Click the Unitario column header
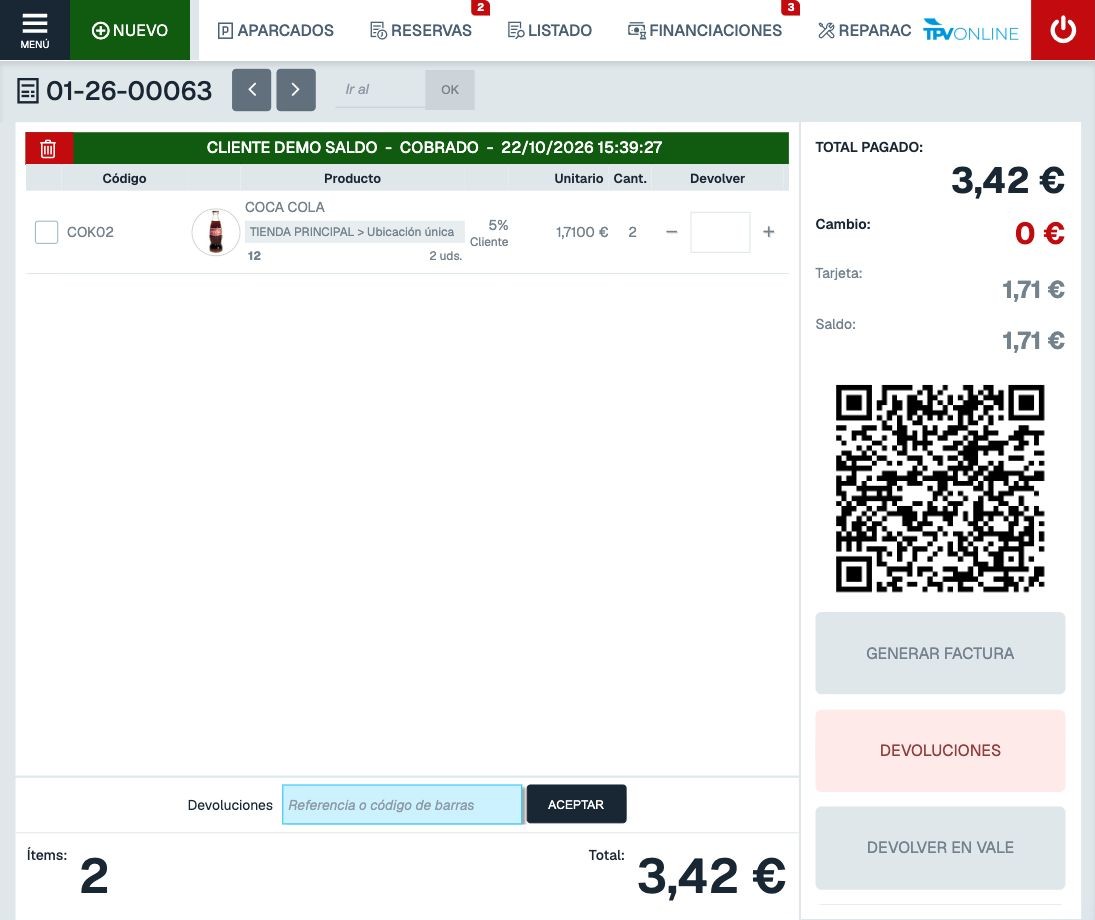1095x920 pixels. click(x=578, y=178)
